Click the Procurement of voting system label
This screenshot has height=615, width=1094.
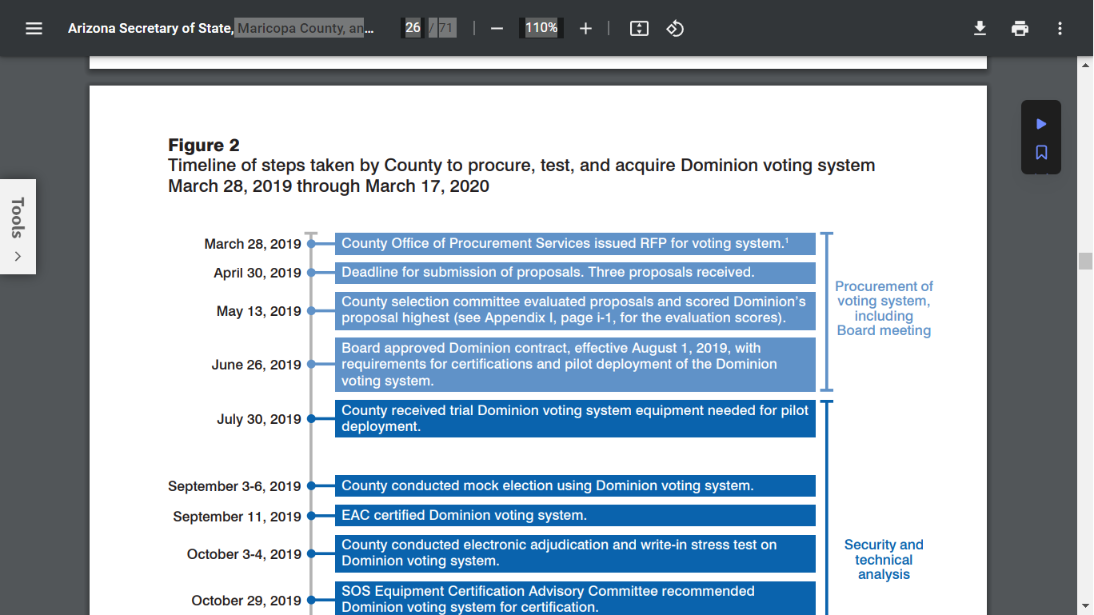883,309
